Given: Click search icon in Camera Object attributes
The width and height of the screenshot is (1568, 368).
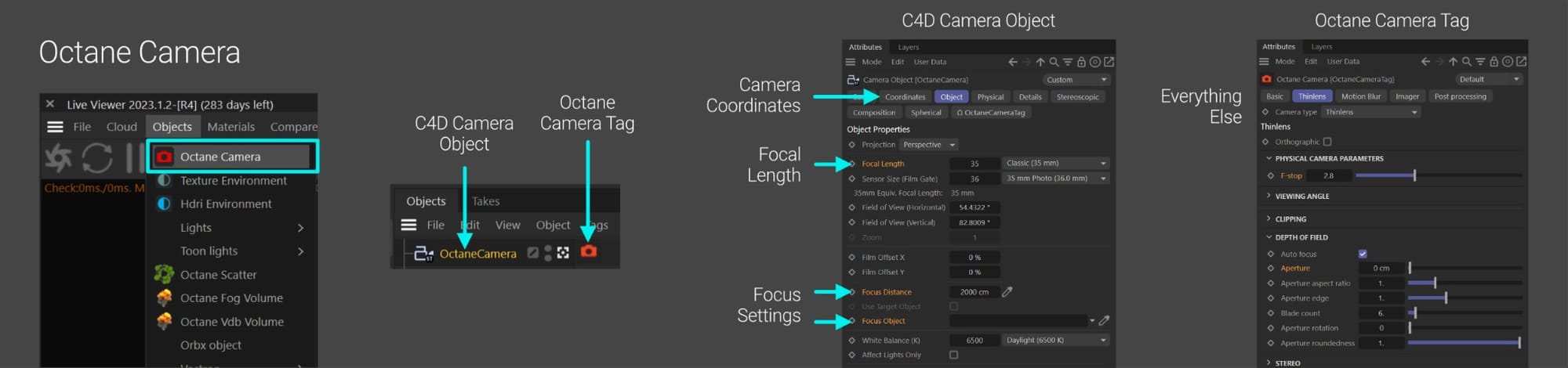Looking at the screenshot, I should 1054,62.
